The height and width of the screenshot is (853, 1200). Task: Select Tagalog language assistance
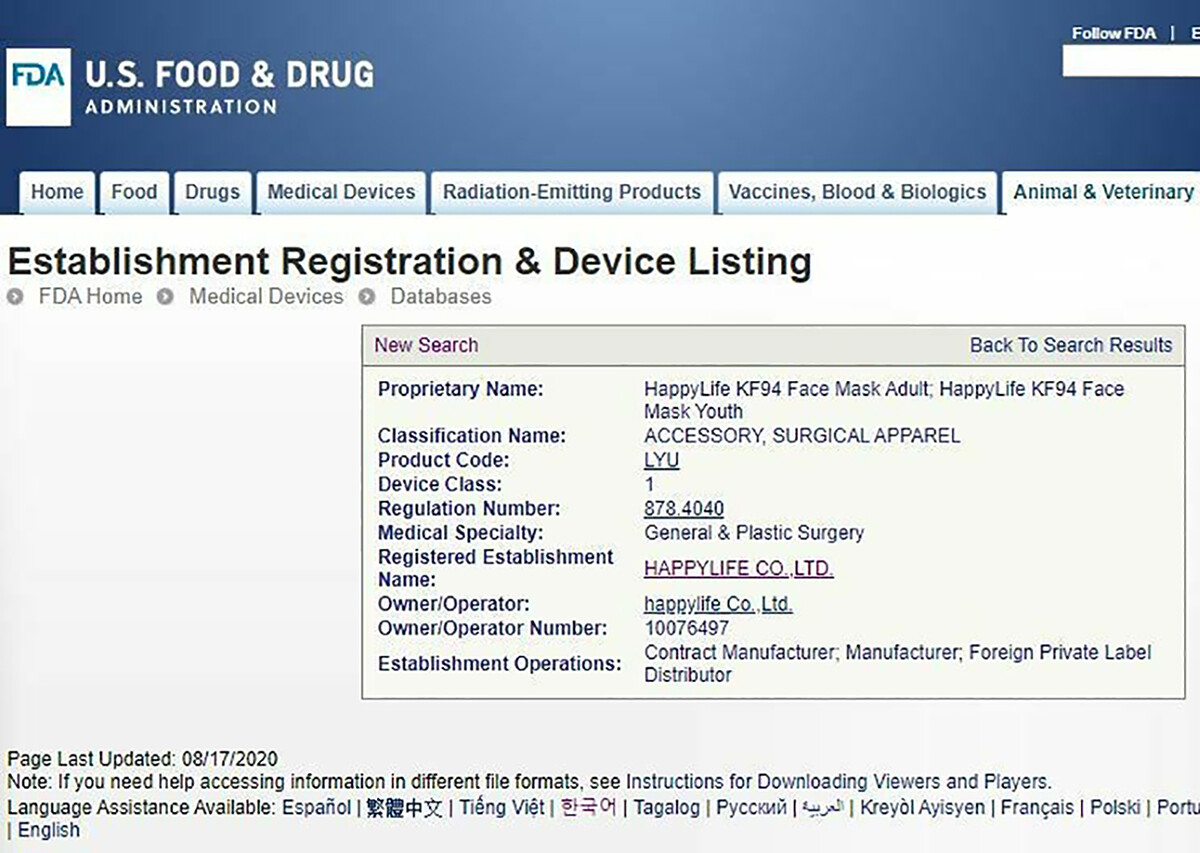[x=666, y=808]
